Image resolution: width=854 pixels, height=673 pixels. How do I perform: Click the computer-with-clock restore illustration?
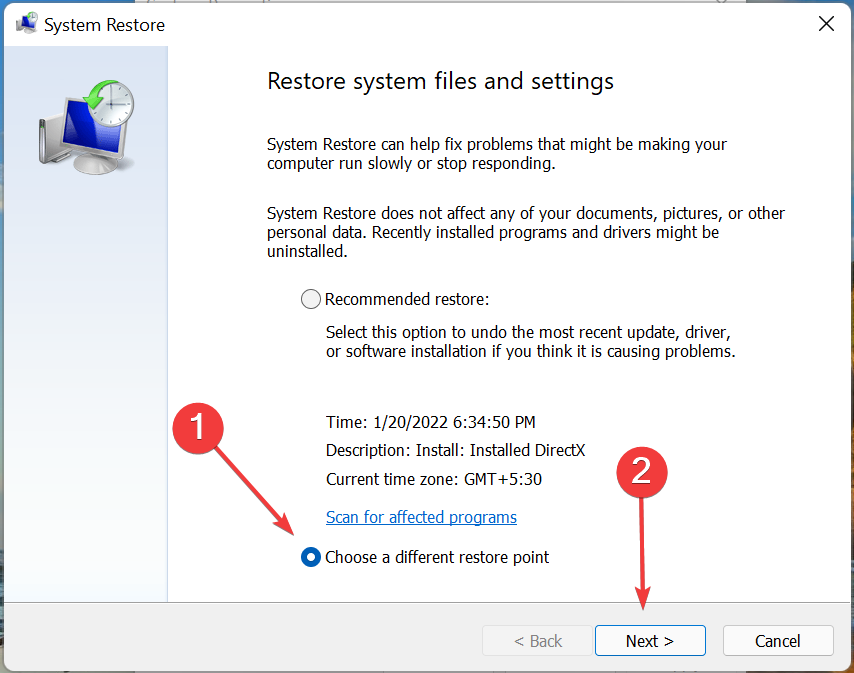click(85, 125)
